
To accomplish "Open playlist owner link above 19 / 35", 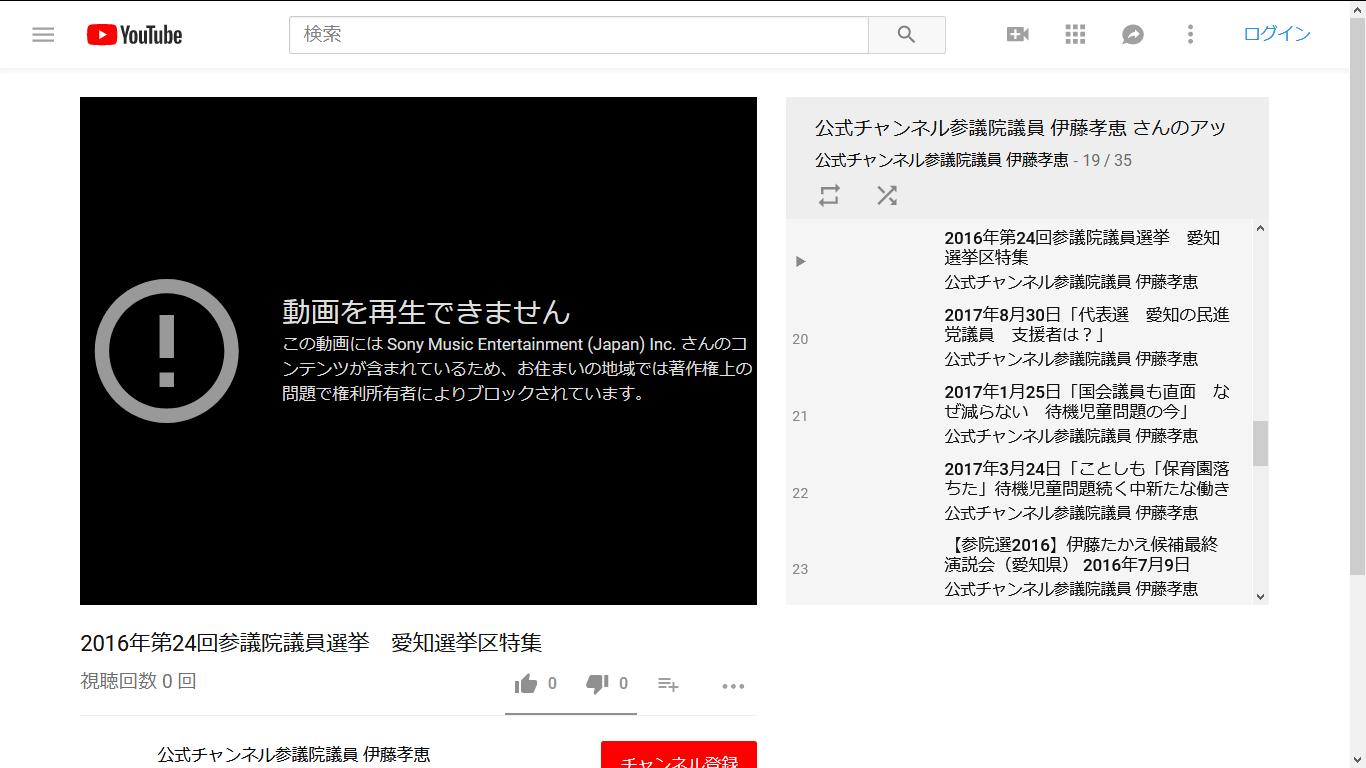I will (x=942, y=160).
